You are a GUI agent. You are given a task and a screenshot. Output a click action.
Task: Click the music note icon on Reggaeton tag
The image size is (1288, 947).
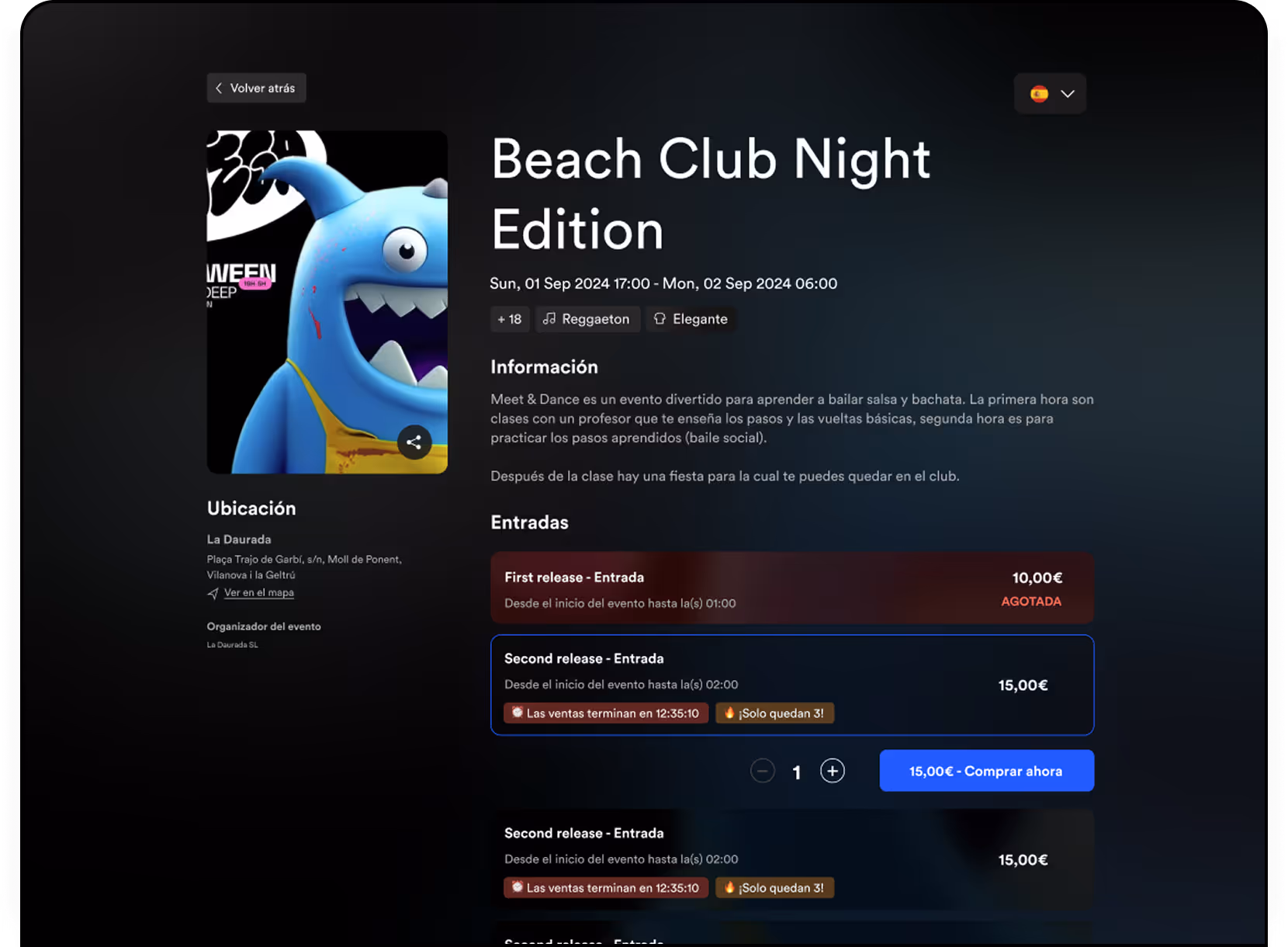[x=549, y=318]
